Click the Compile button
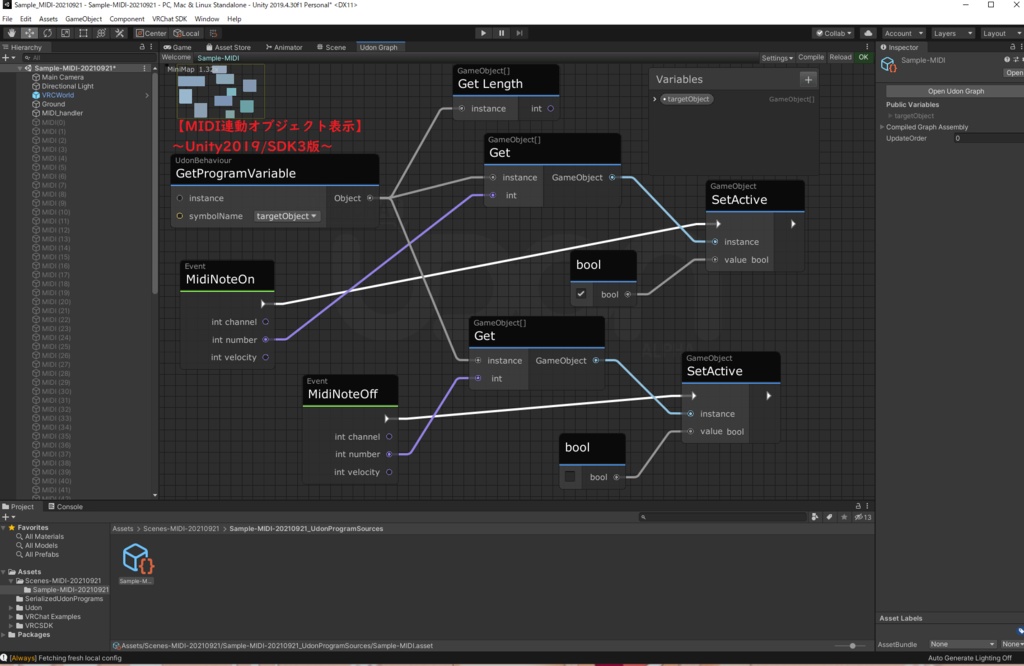1024x666 pixels. click(811, 57)
